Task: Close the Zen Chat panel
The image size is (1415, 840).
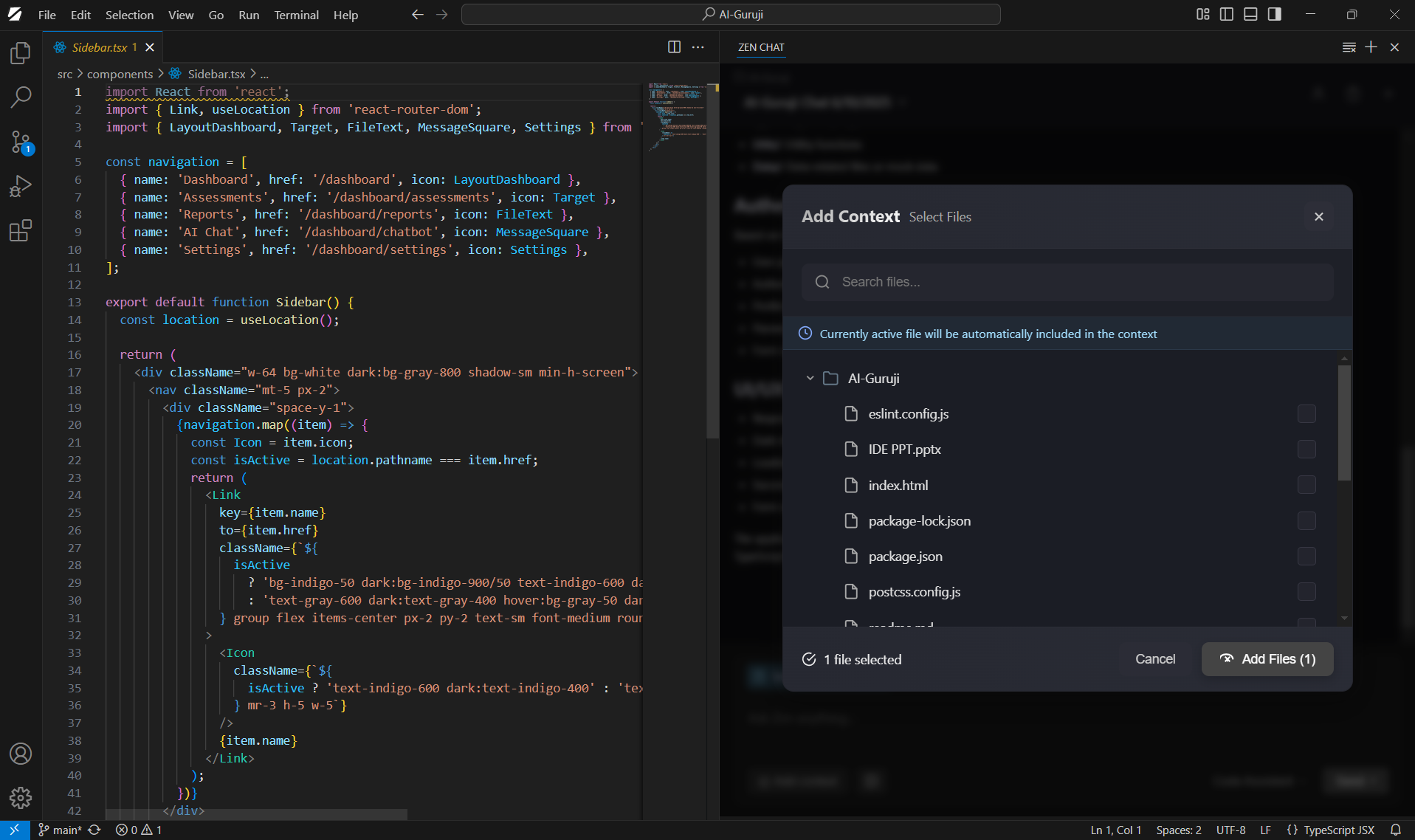Action: click(x=1394, y=47)
